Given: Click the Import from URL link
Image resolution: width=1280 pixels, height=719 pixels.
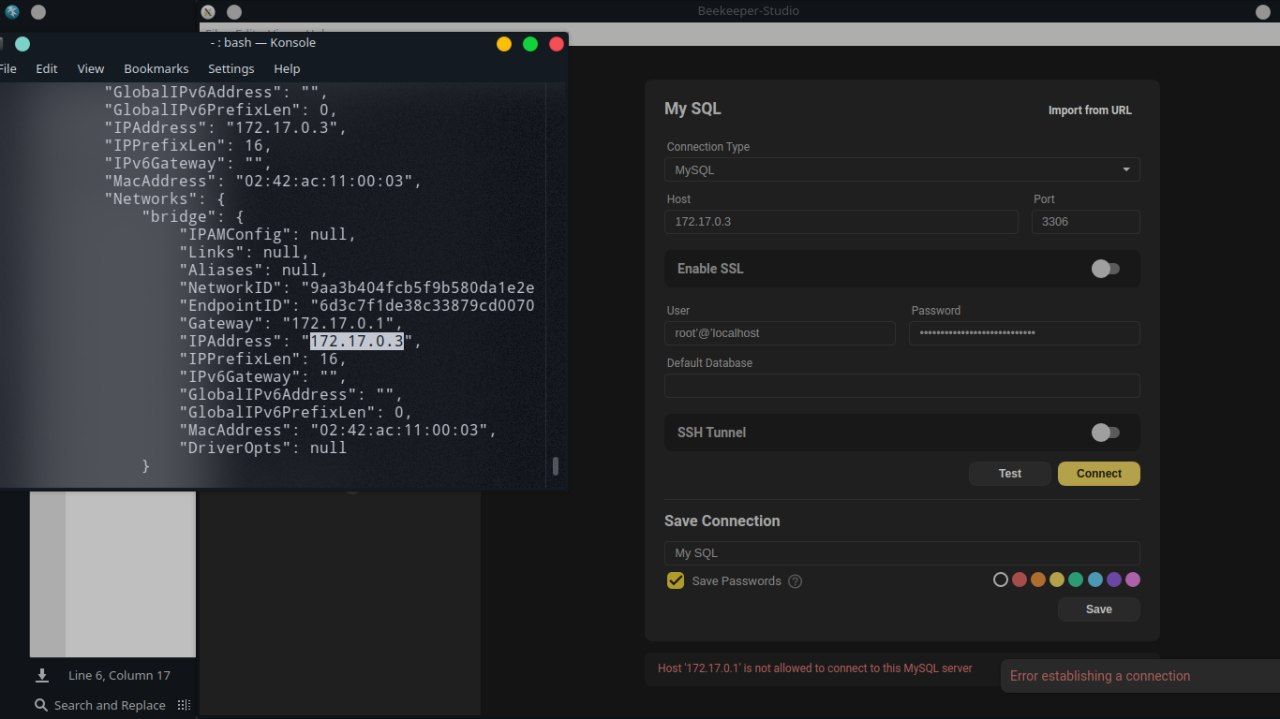Looking at the screenshot, I should pyautogui.click(x=1090, y=110).
